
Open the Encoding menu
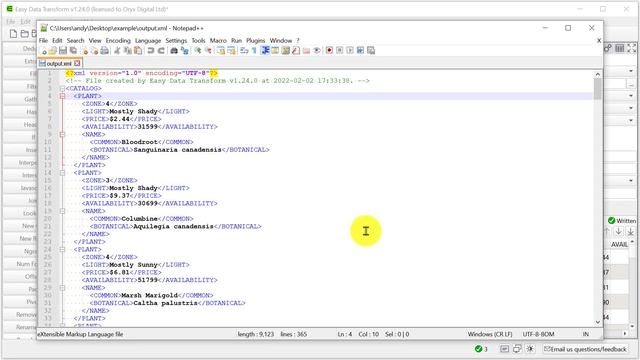tap(118, 40)
